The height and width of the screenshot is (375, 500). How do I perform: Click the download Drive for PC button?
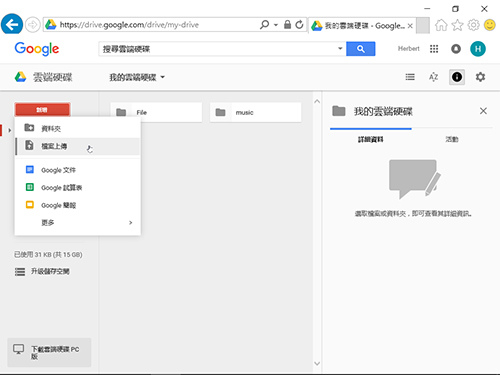[x=49, y=352]
